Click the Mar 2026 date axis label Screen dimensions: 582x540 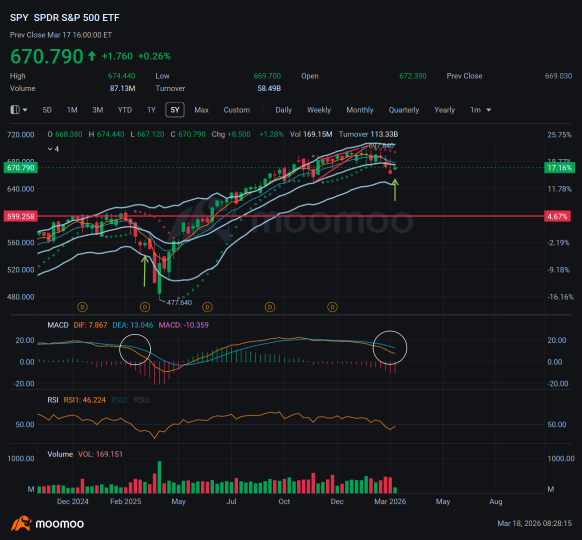(390, 502)
